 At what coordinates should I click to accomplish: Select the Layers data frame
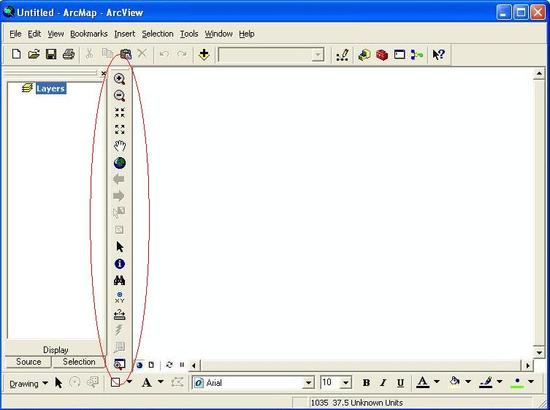[x=51, y=88]
